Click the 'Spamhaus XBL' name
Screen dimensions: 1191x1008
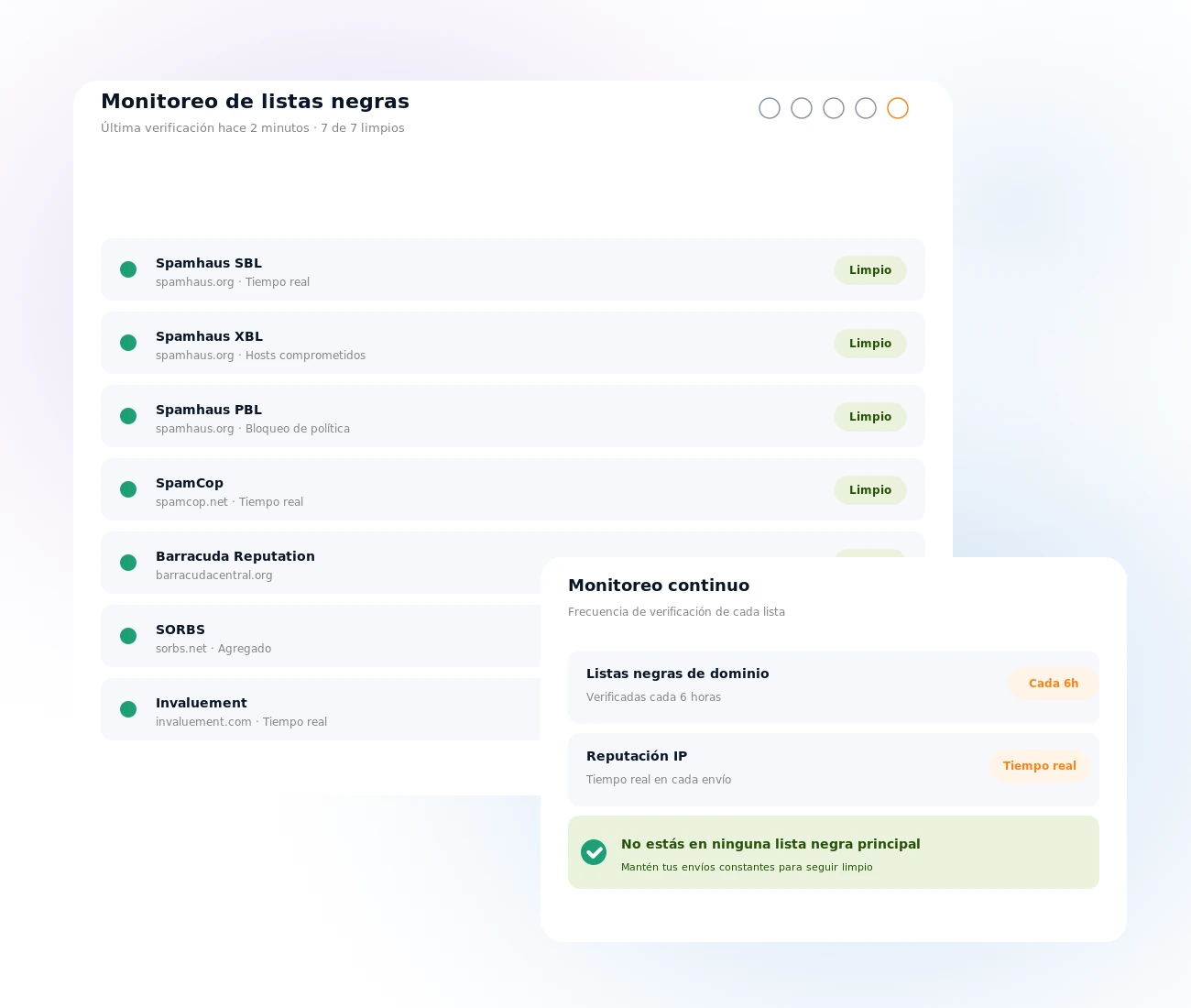(x=209, y=336)
